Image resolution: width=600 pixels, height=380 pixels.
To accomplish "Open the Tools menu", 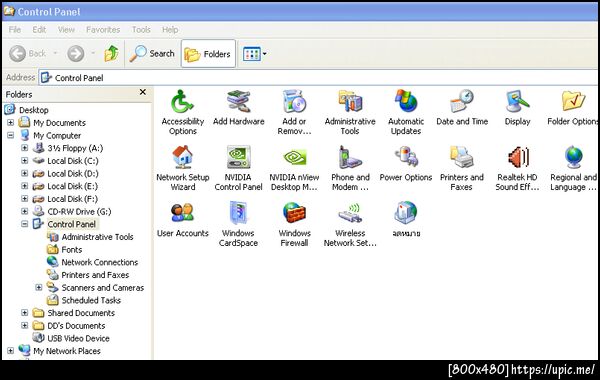I will (x=141, y=29).
